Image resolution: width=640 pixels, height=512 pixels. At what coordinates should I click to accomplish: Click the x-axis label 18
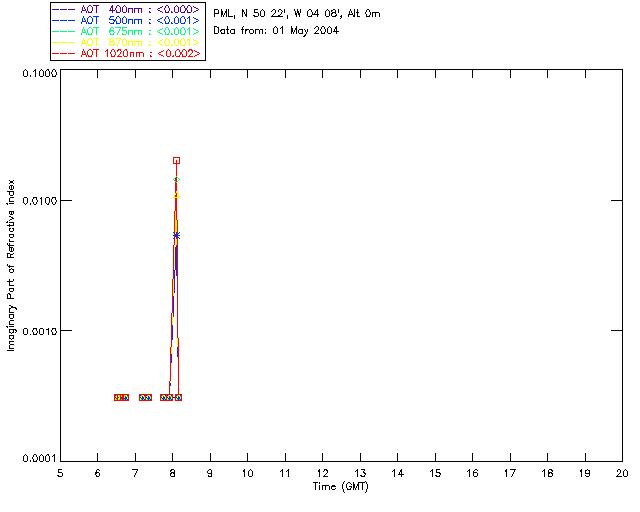[x=547, y=473]
